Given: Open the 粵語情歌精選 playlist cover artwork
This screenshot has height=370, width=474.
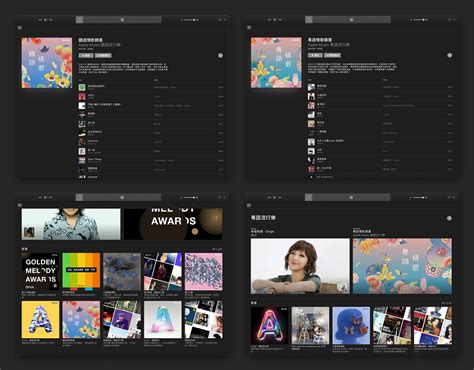Looking at the screenshot, I should pos(276,63).
